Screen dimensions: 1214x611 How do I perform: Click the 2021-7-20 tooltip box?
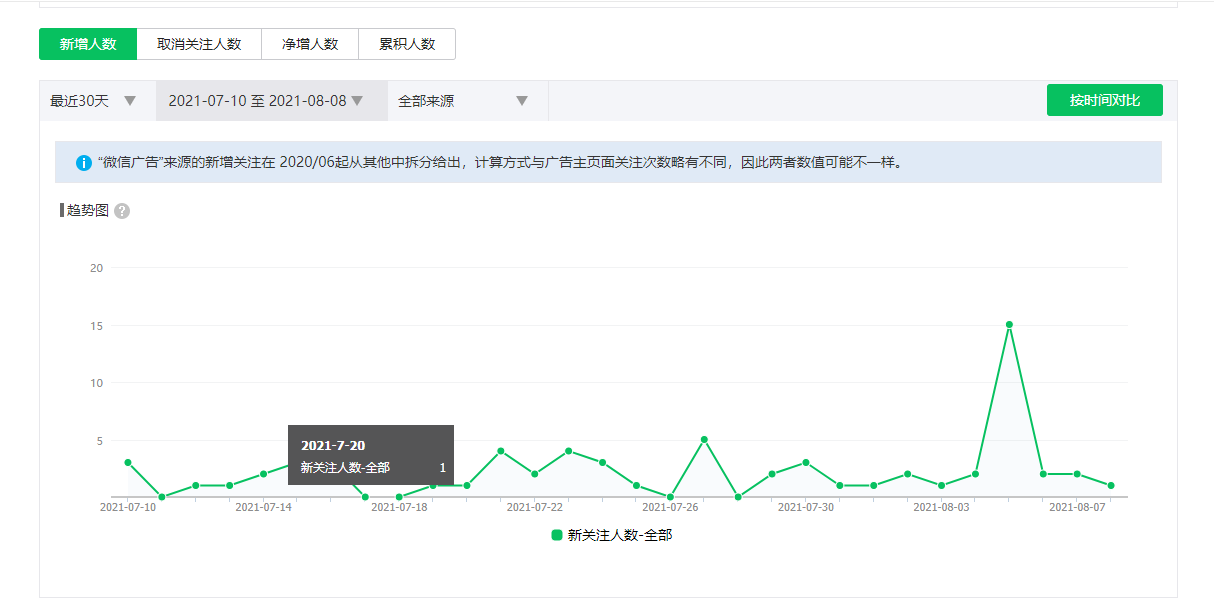(370, 455)
